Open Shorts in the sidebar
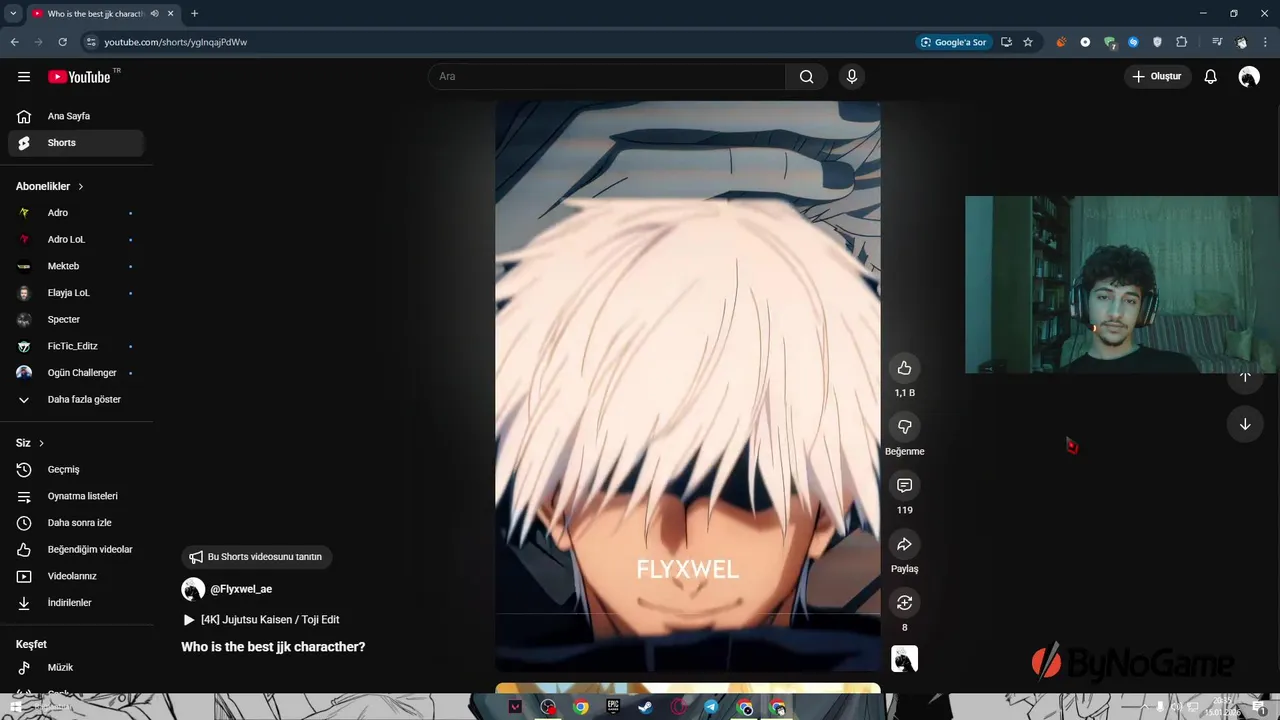 pos(76,143)
